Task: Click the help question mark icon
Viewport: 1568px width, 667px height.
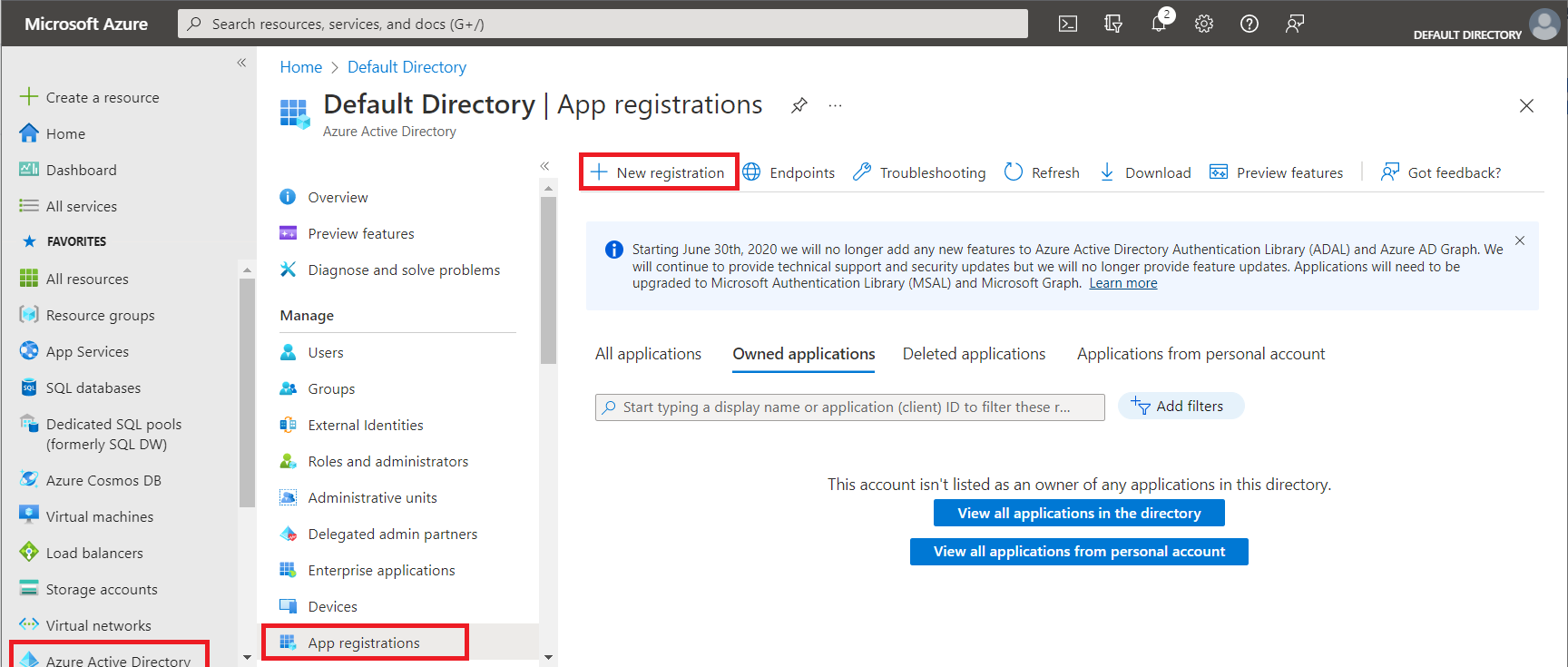Action: [1249, 24]
